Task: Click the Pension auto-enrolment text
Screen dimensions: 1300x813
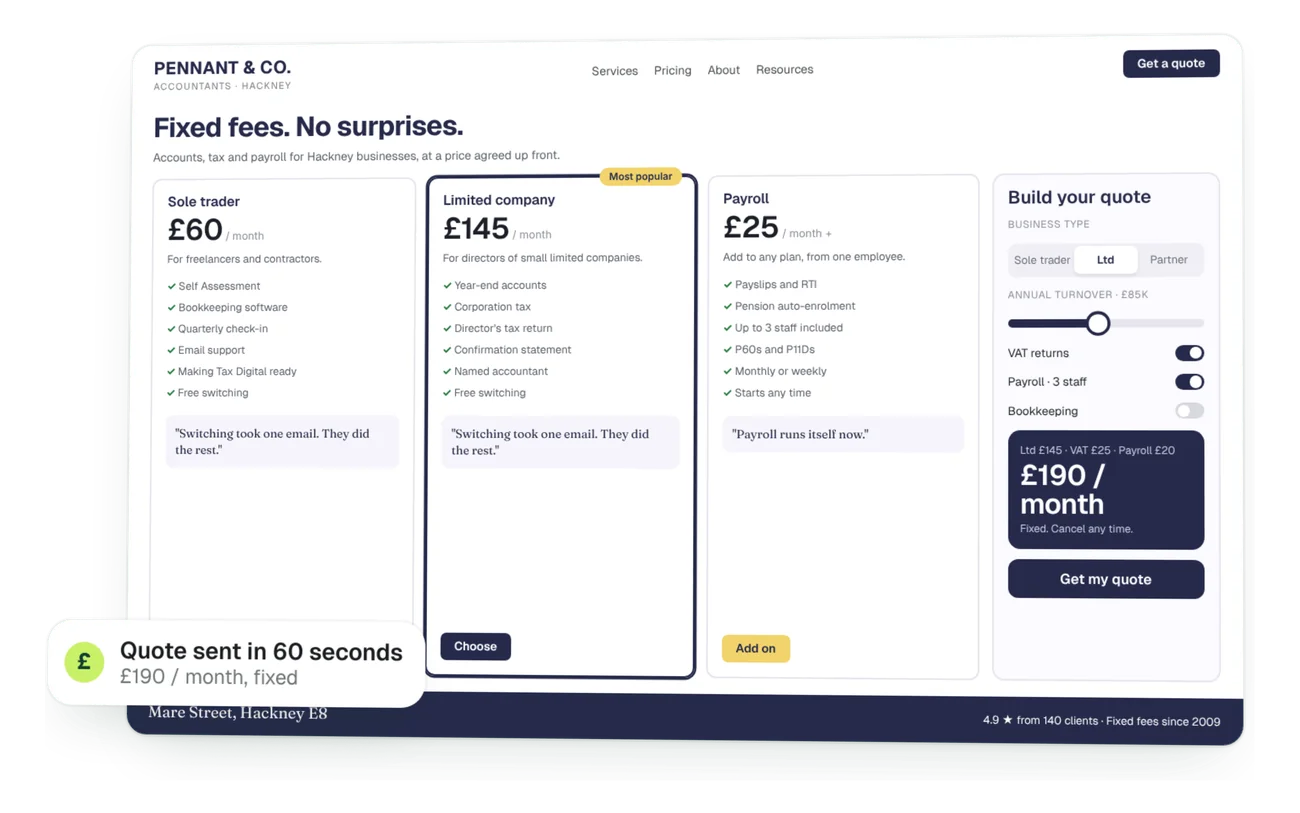Action: [x=795, y=306]
